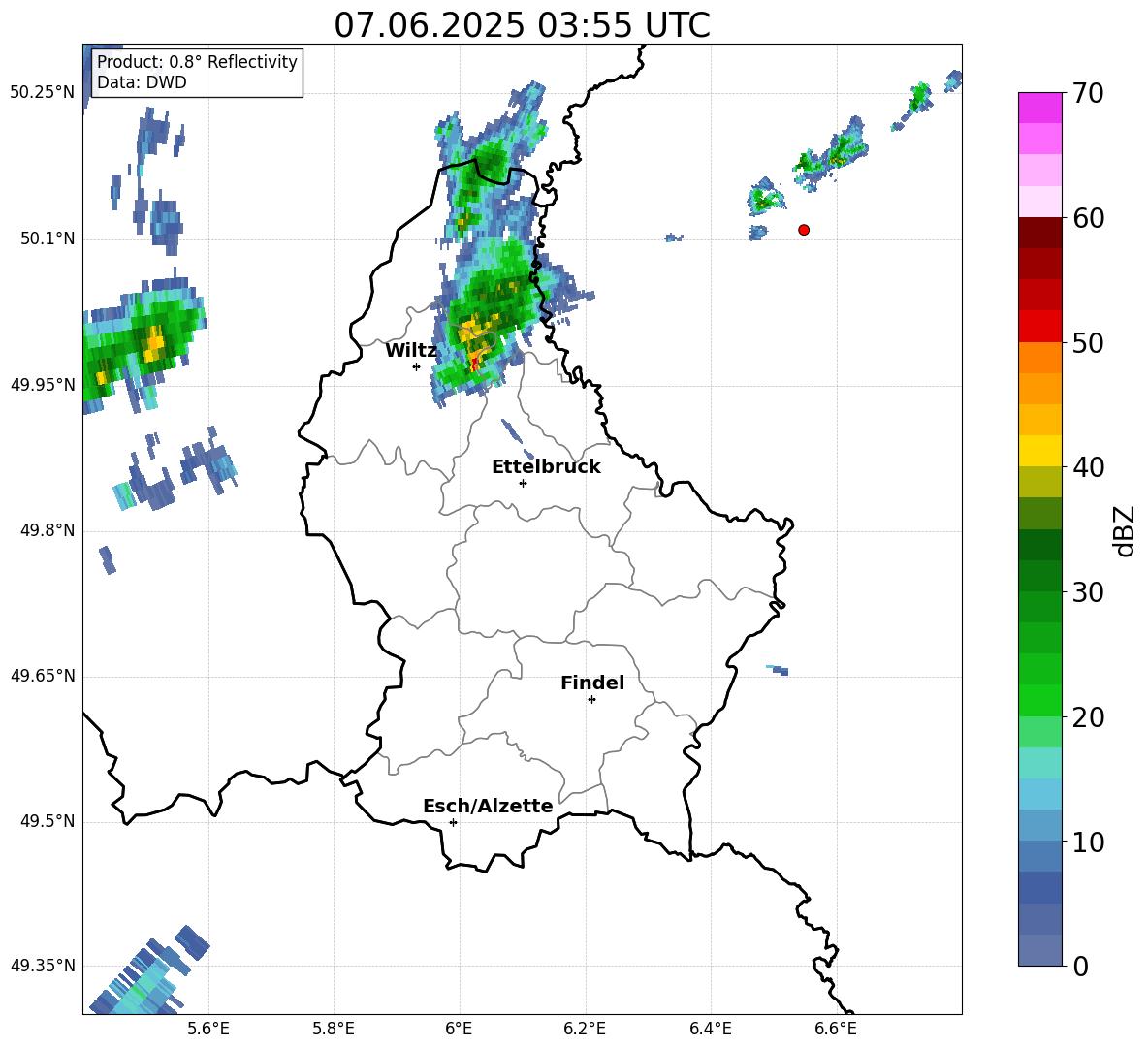Select the Esch/Alzette city label

coord(488,806)
